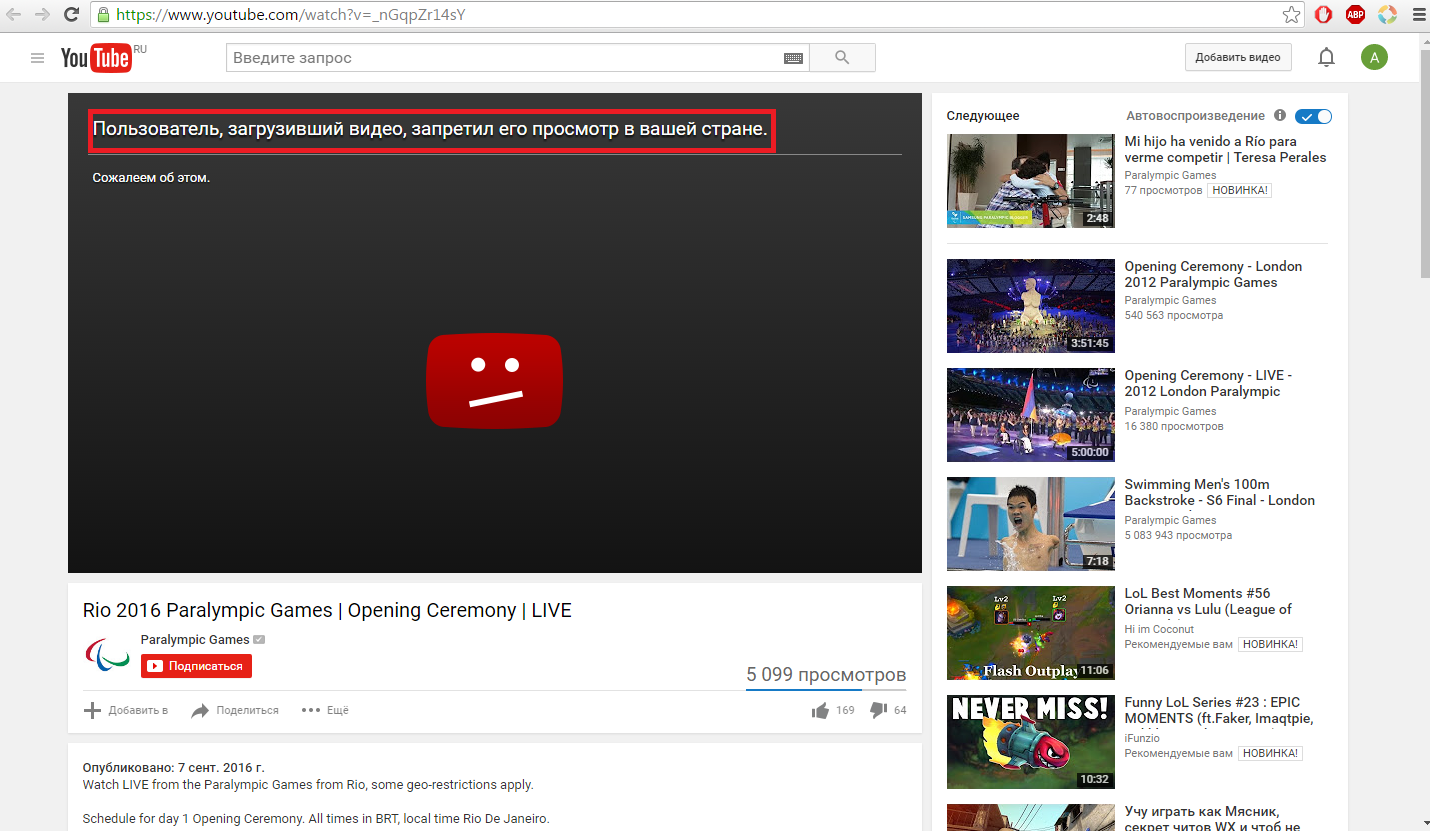Open Opening Ceremony London 2012 Paralympic Games title
The height and width of the screenshot is (834, 1430).
click(1213, 274)
